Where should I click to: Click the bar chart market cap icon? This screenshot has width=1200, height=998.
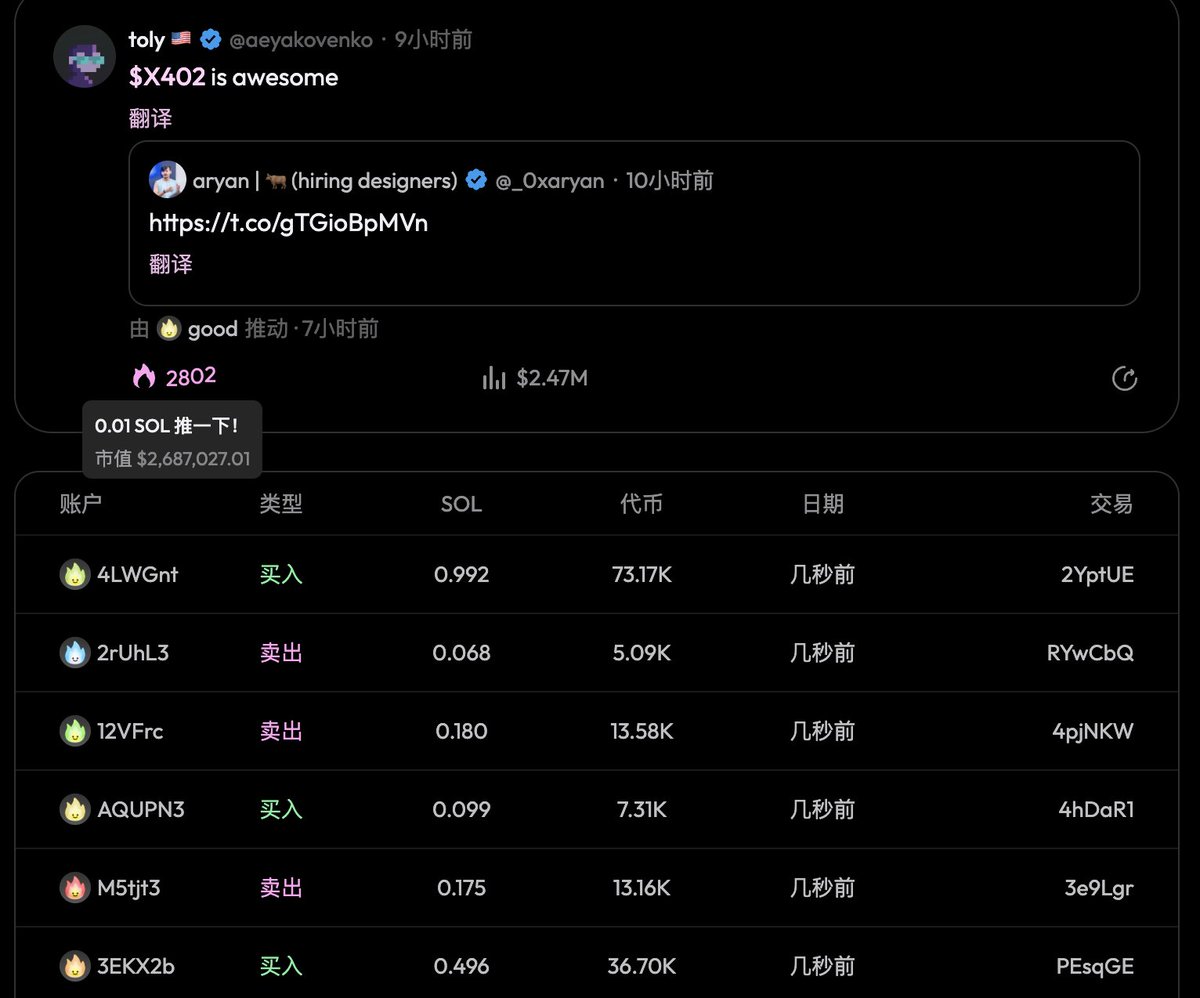(x=493, y=378)
